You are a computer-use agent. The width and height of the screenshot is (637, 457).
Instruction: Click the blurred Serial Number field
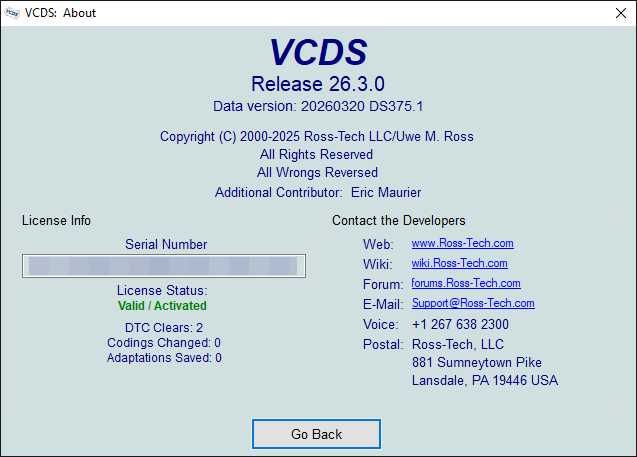(164, 266)
